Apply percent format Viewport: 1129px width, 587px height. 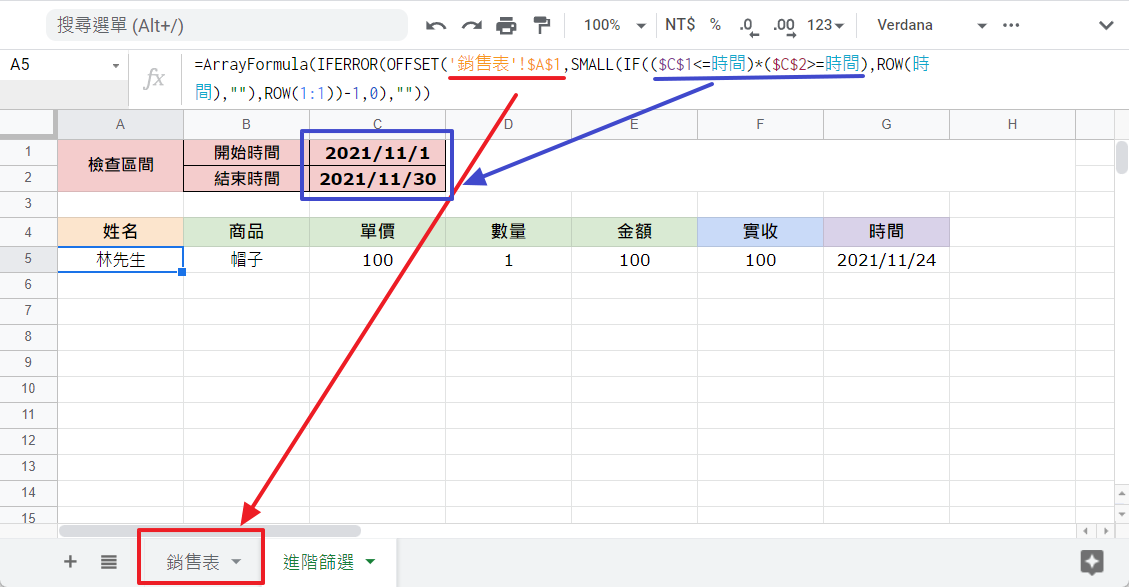click(715, 25)
